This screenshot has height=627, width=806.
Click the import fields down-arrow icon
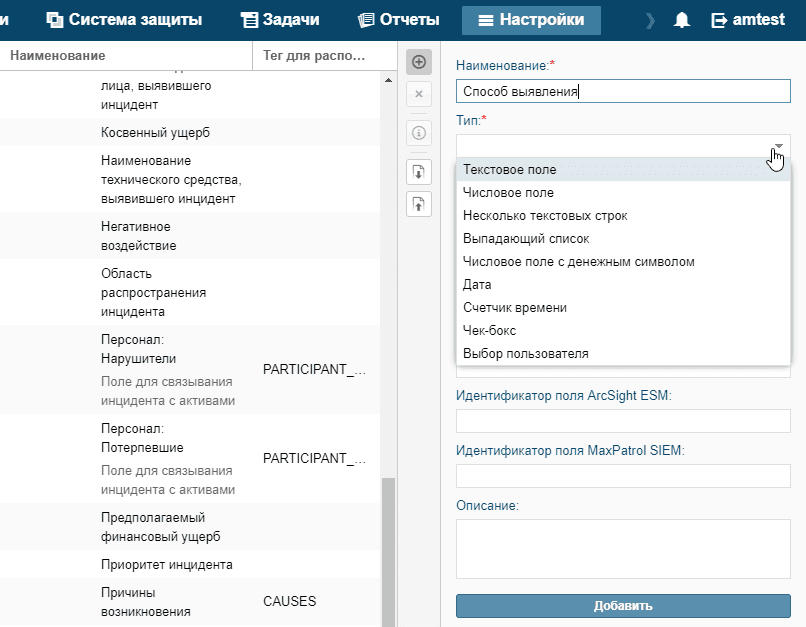(419, 171)
